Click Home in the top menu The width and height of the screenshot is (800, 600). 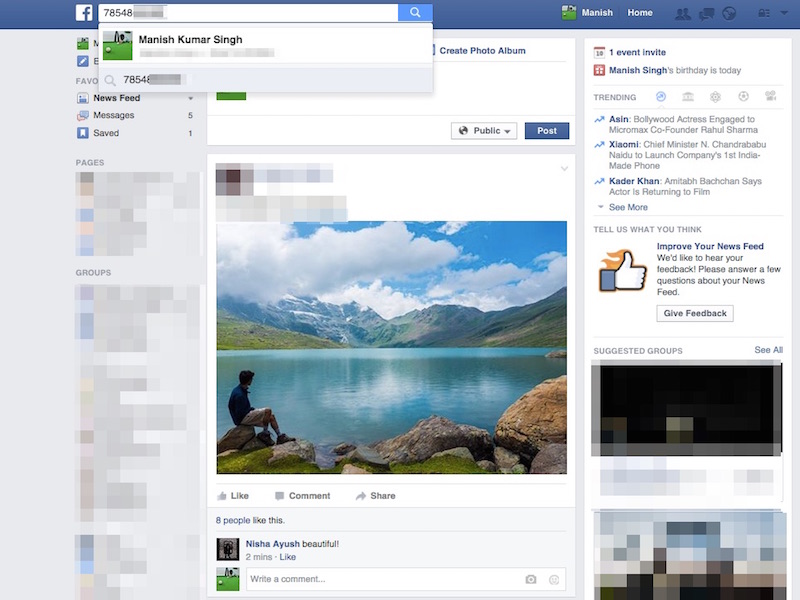click(x=640, y=13)
